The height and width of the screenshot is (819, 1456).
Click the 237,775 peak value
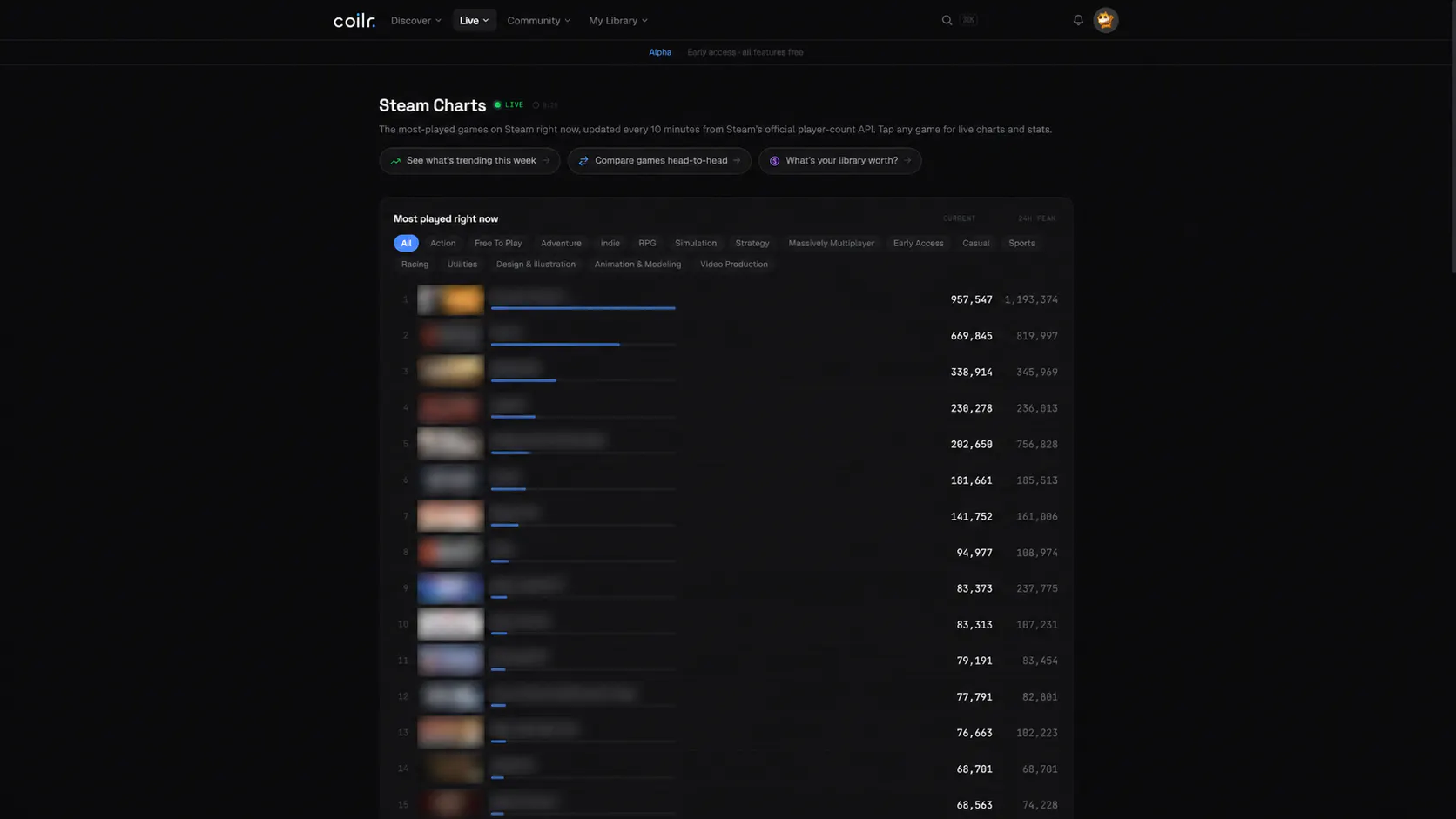[x=1037, y=588]
